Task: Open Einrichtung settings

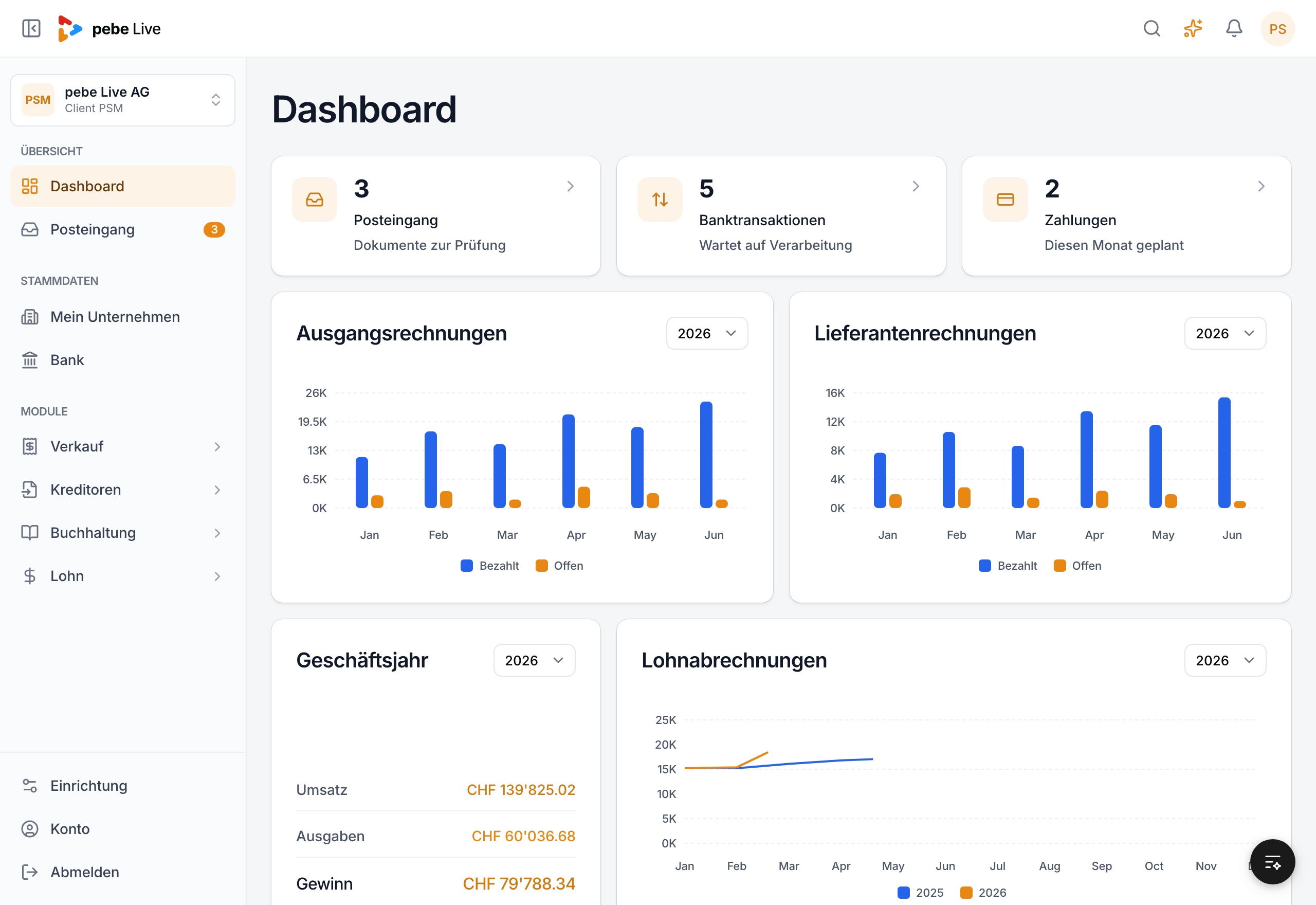Action: click(123, 785)
